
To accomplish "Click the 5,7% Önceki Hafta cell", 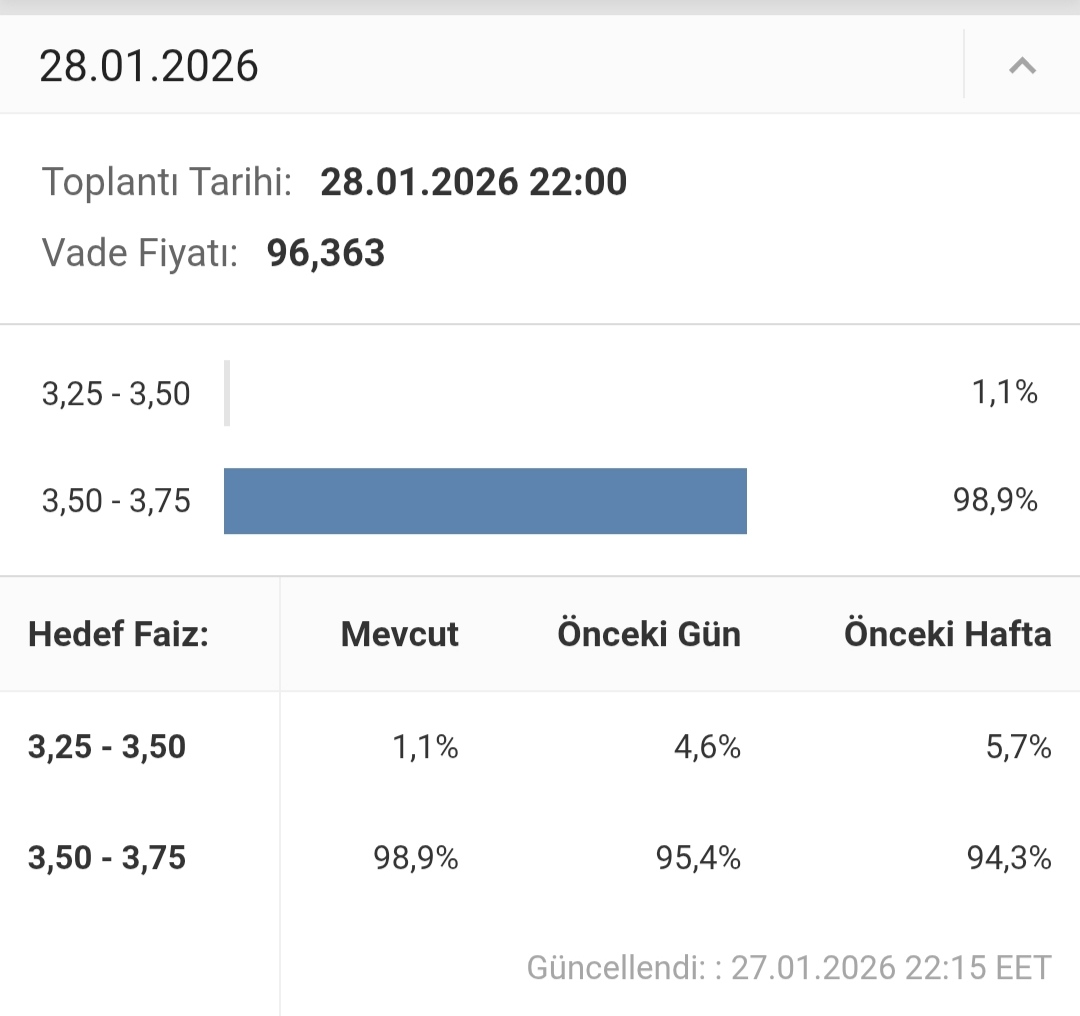I will pos(1018,747).
